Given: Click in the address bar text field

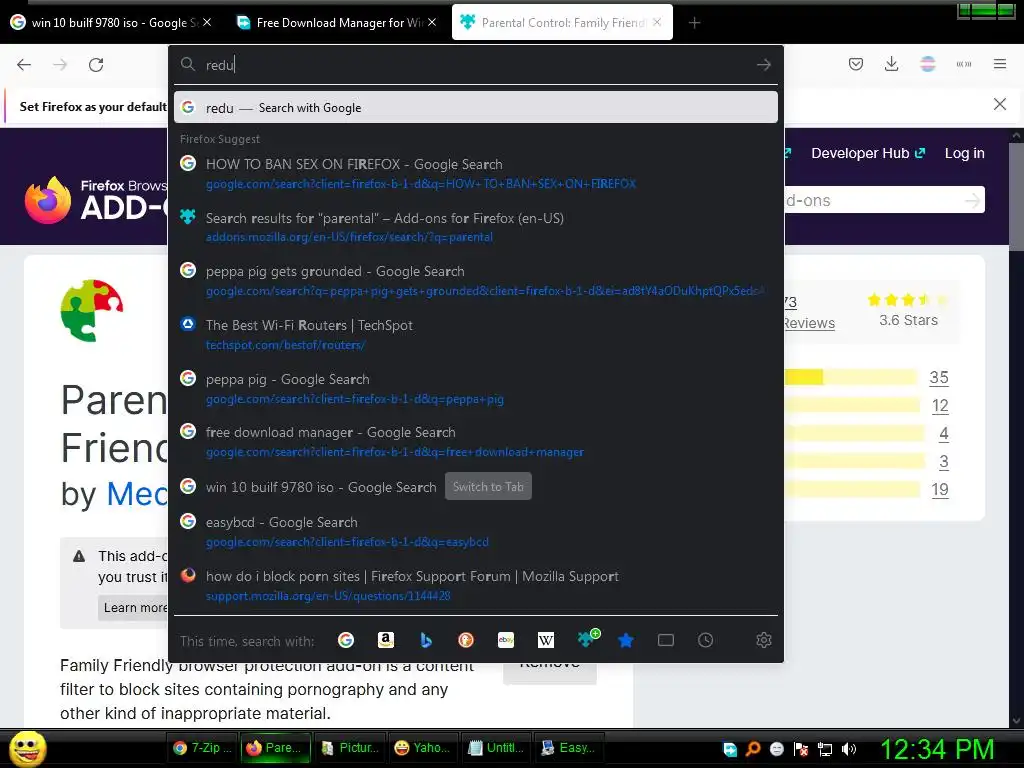Looking at the screenshot, I should [477, 65].
